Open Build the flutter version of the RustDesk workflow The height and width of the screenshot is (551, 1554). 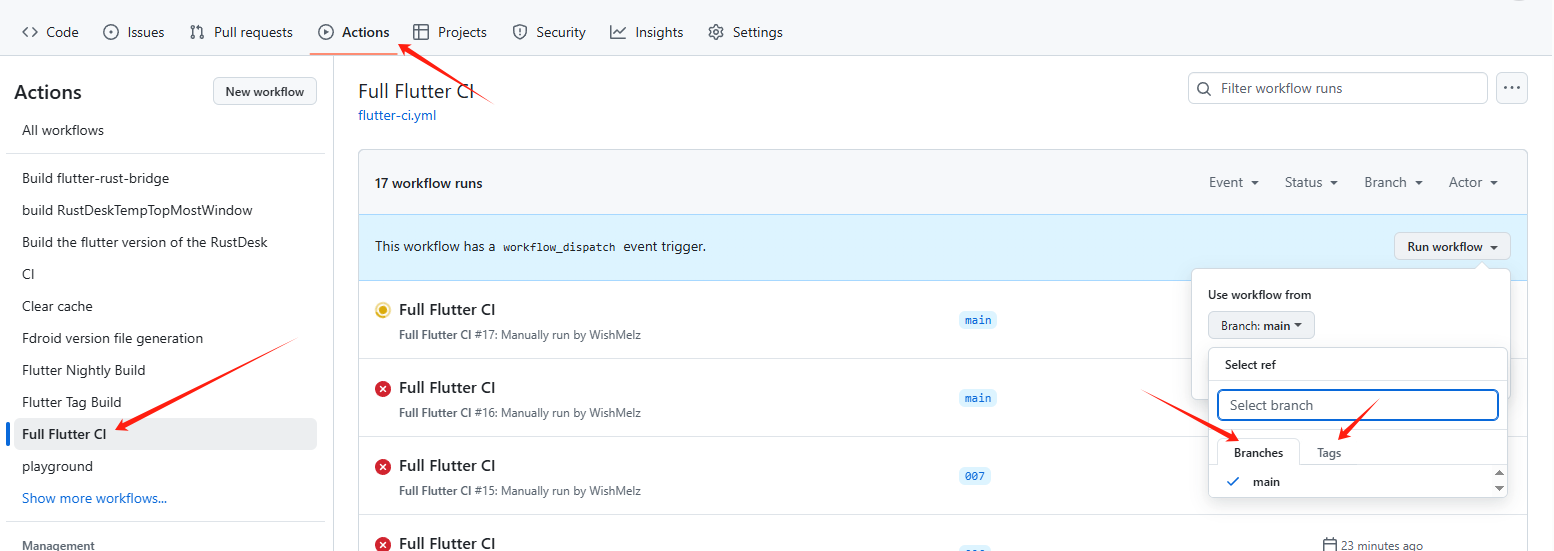point(145,242)
